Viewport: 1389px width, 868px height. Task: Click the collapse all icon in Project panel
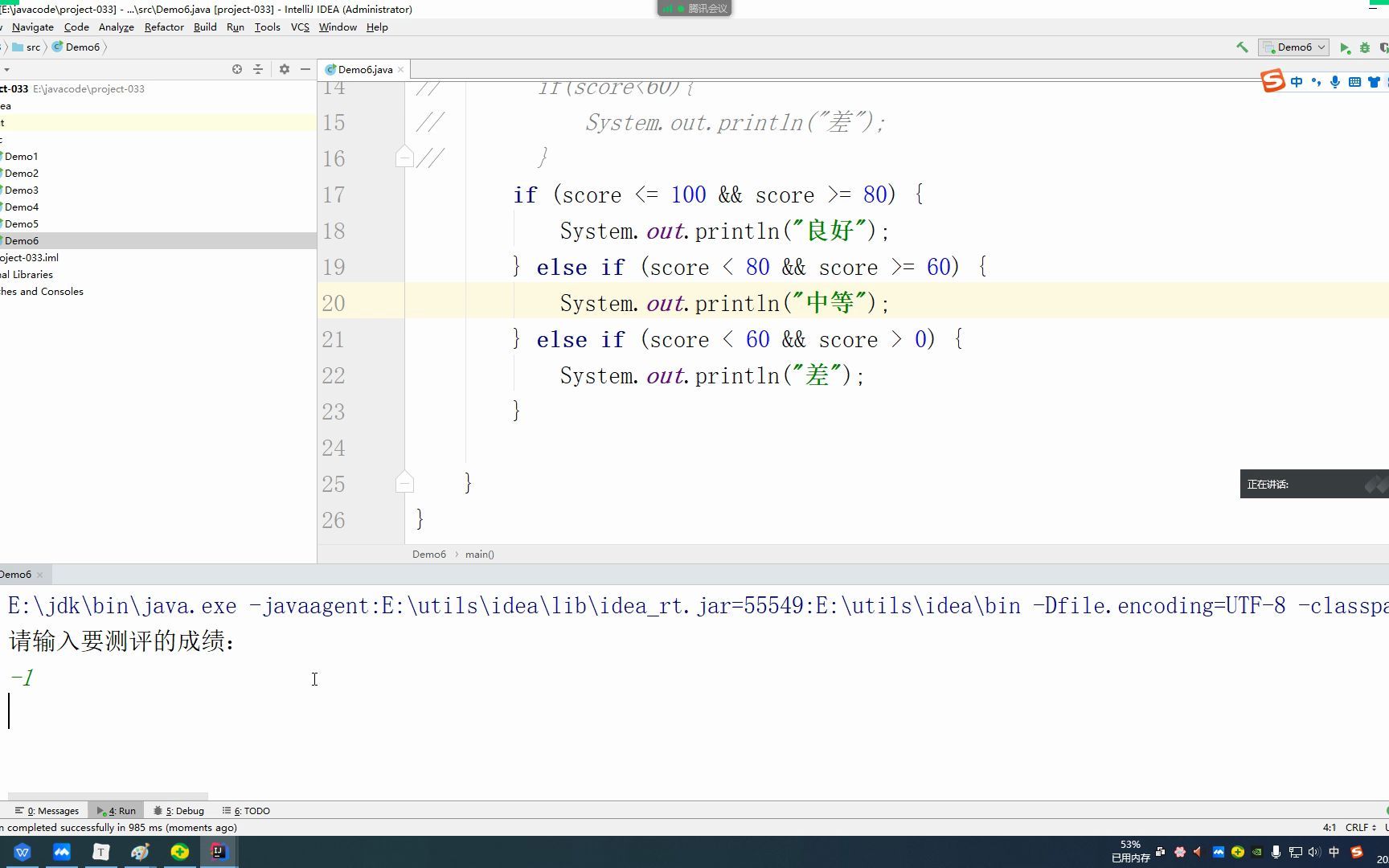click(x=258, y=69)
